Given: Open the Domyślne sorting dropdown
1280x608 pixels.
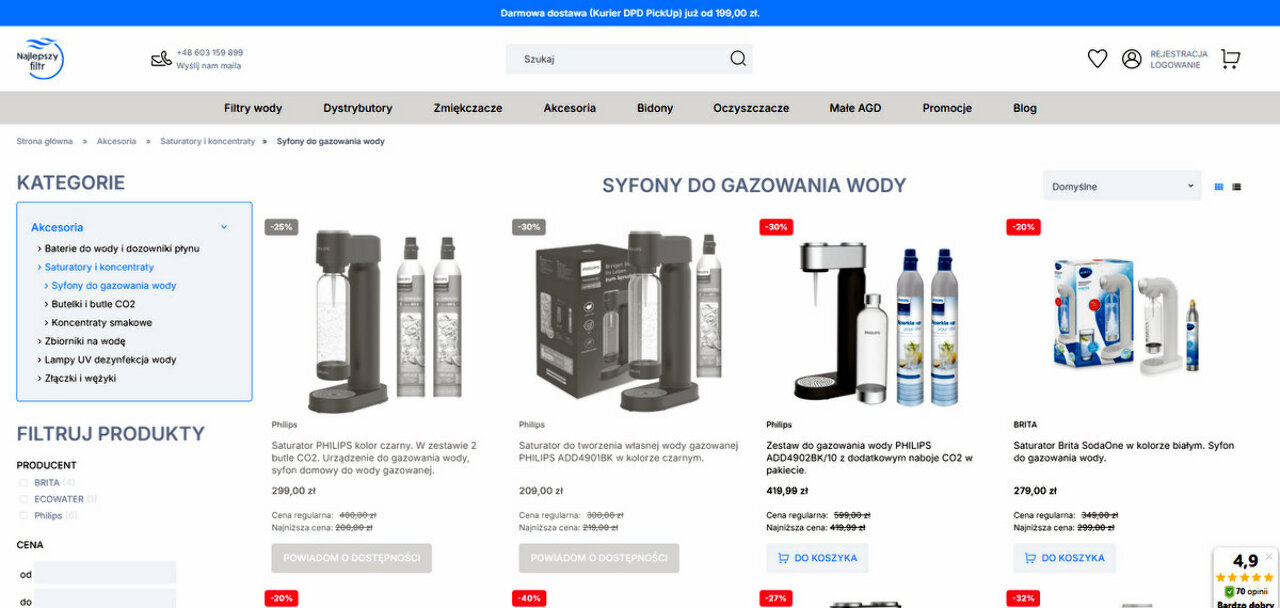Looking at the screenshot, I should point(1122,186).
